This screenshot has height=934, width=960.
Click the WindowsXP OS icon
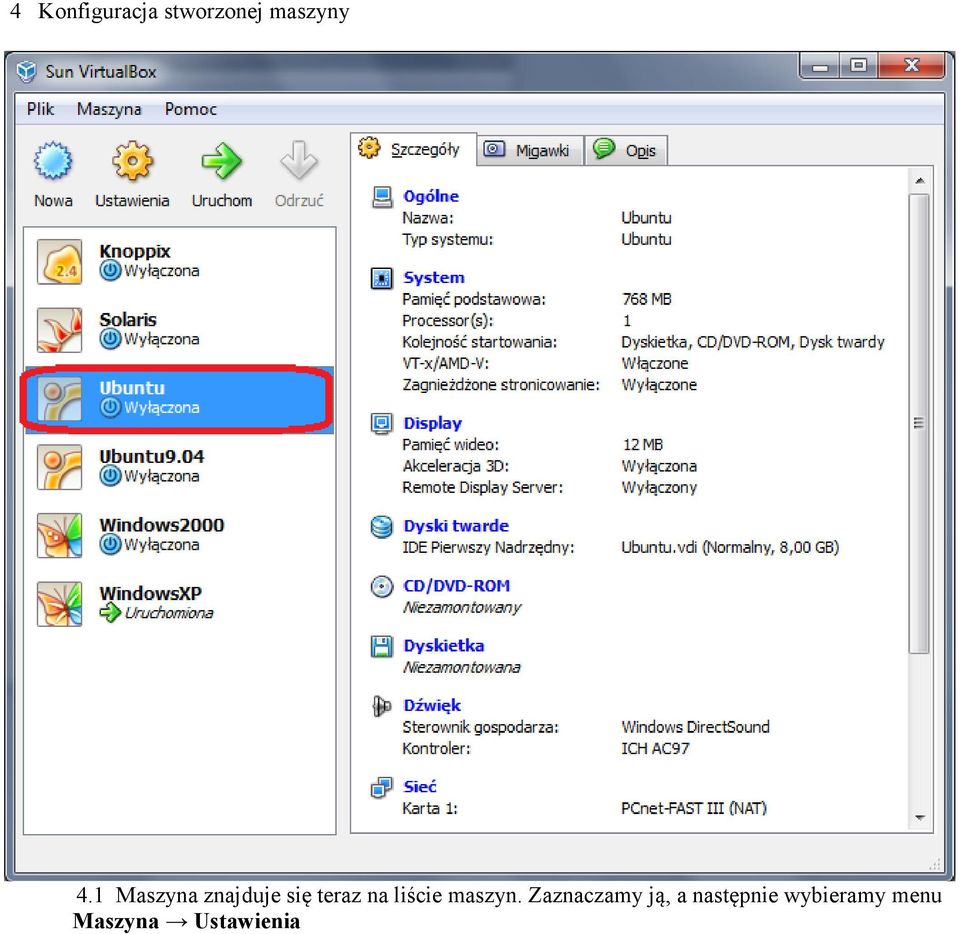coord(59,604)
